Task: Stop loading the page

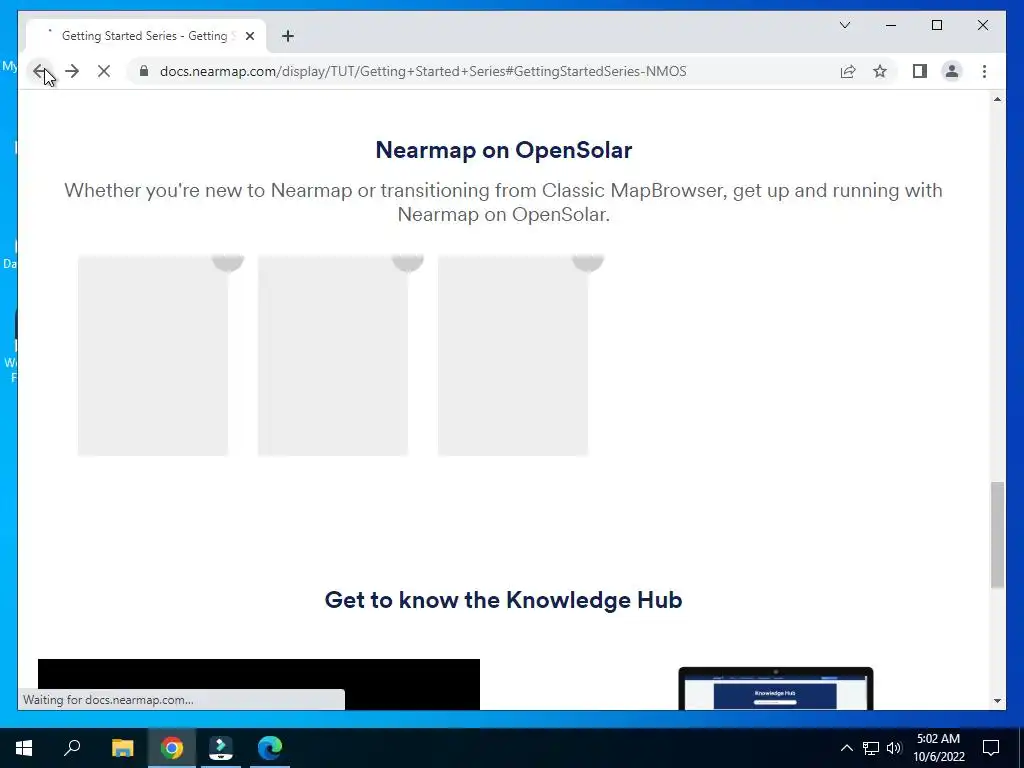Action: click(x=104, y=71)
